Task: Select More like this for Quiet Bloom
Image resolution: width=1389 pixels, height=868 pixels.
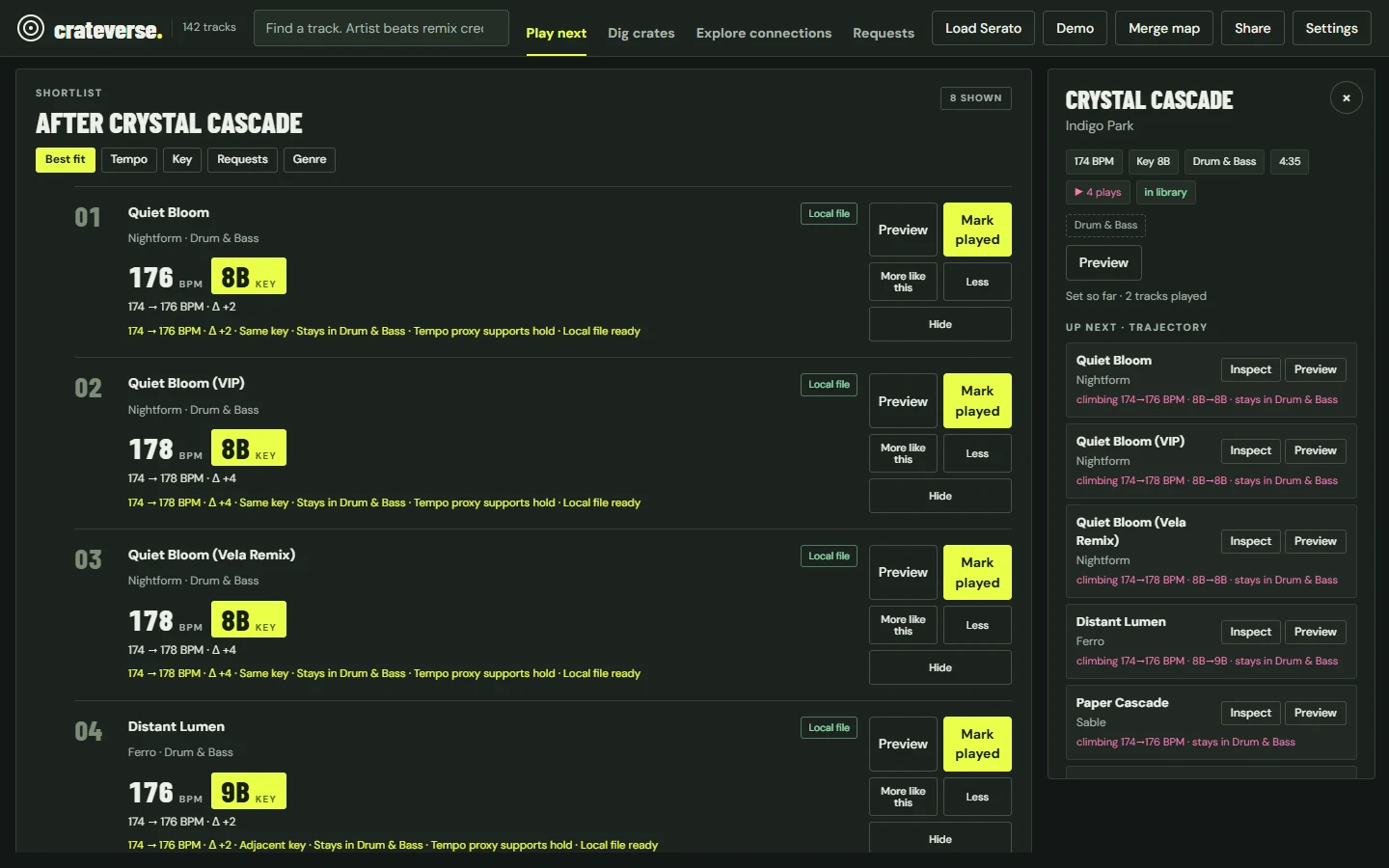Action: 903,282
